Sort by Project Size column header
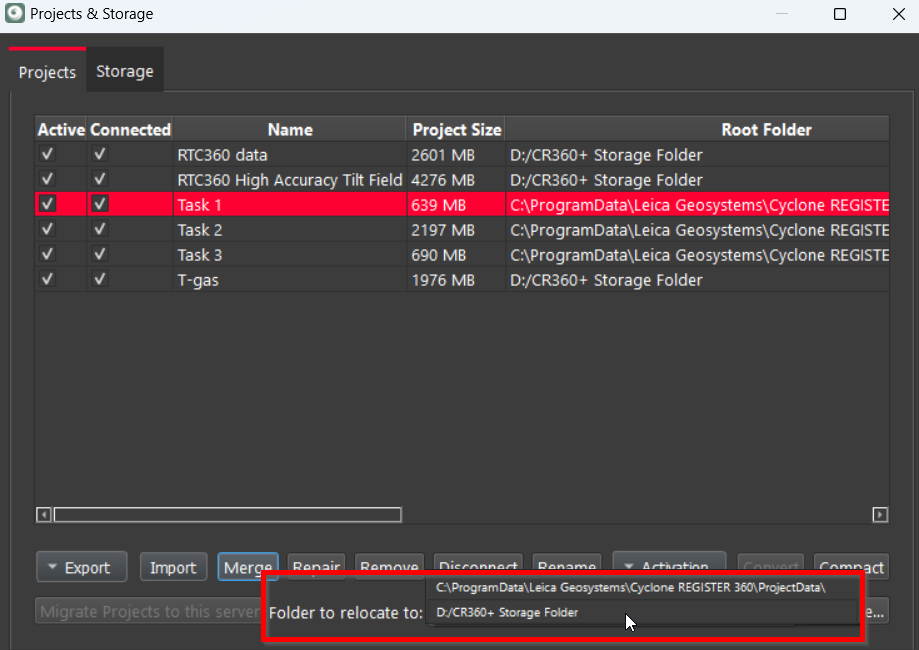 (x=456, y=130)
